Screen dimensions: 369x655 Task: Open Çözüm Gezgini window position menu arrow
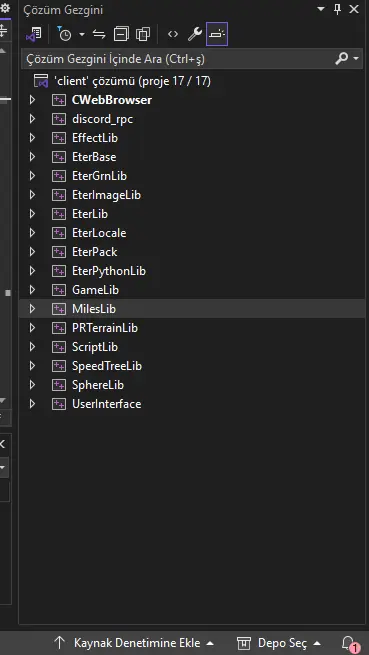[321, 9]
